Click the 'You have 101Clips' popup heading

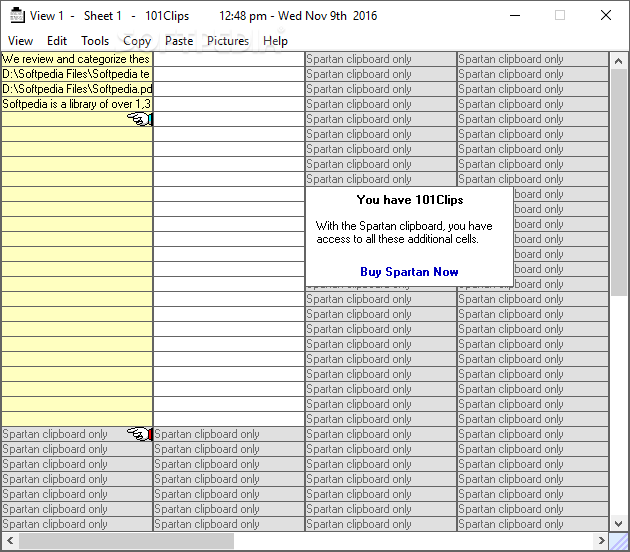(410, 200)
